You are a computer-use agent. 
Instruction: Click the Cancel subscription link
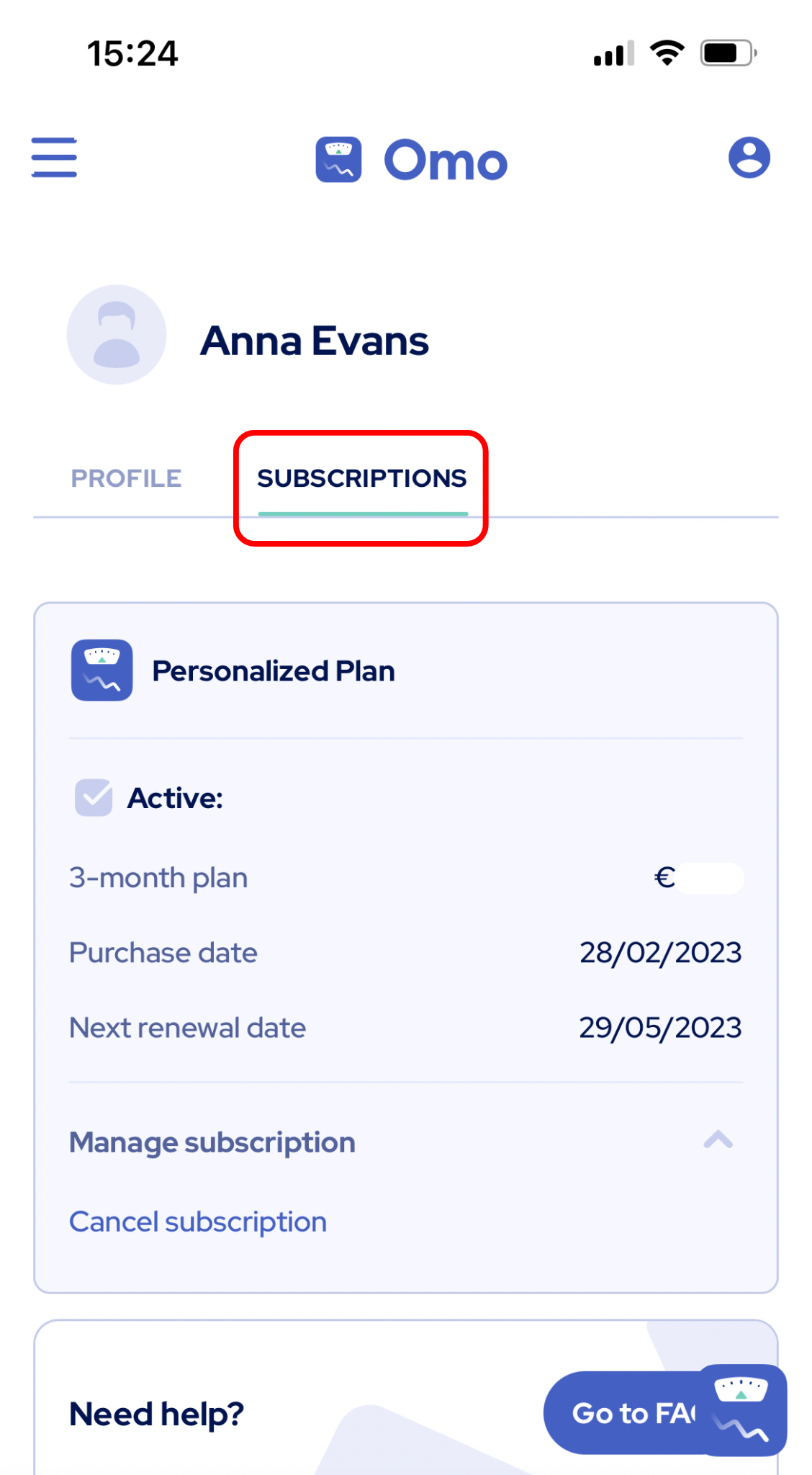coord(198,1221)
